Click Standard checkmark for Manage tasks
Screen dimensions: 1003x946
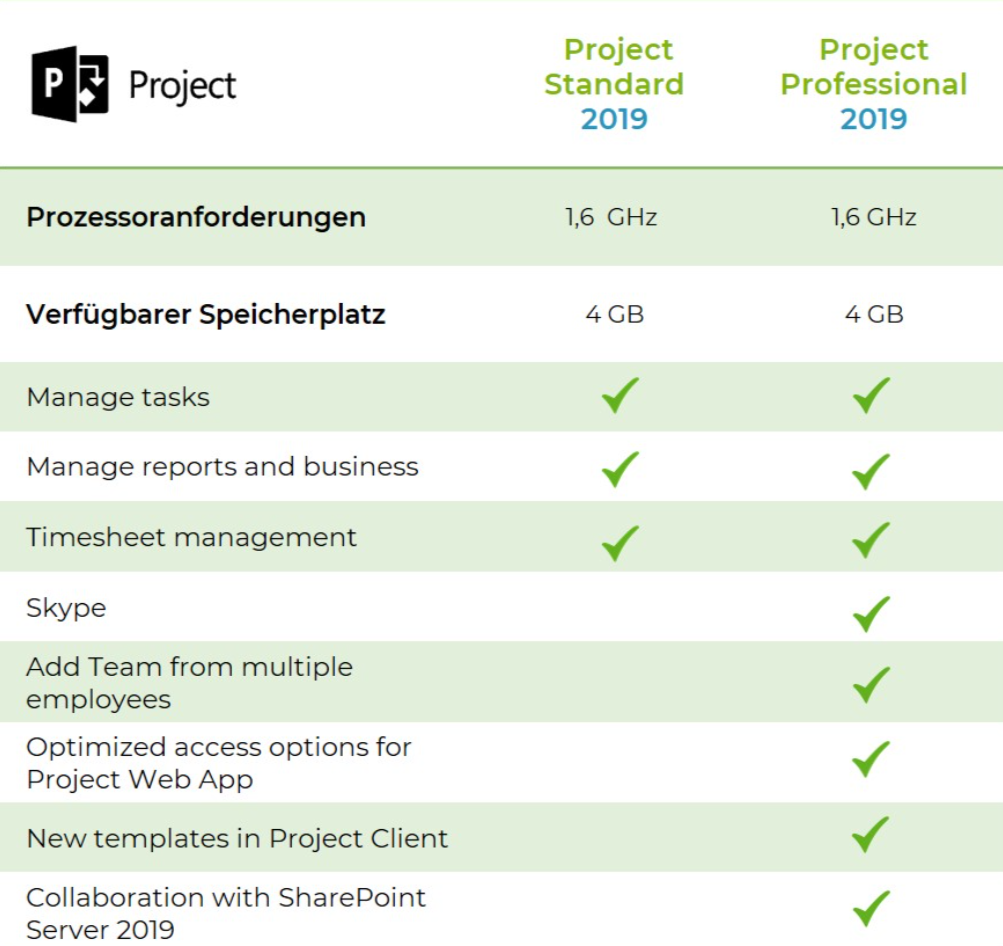pyautogui.click(x=620, y=395)
